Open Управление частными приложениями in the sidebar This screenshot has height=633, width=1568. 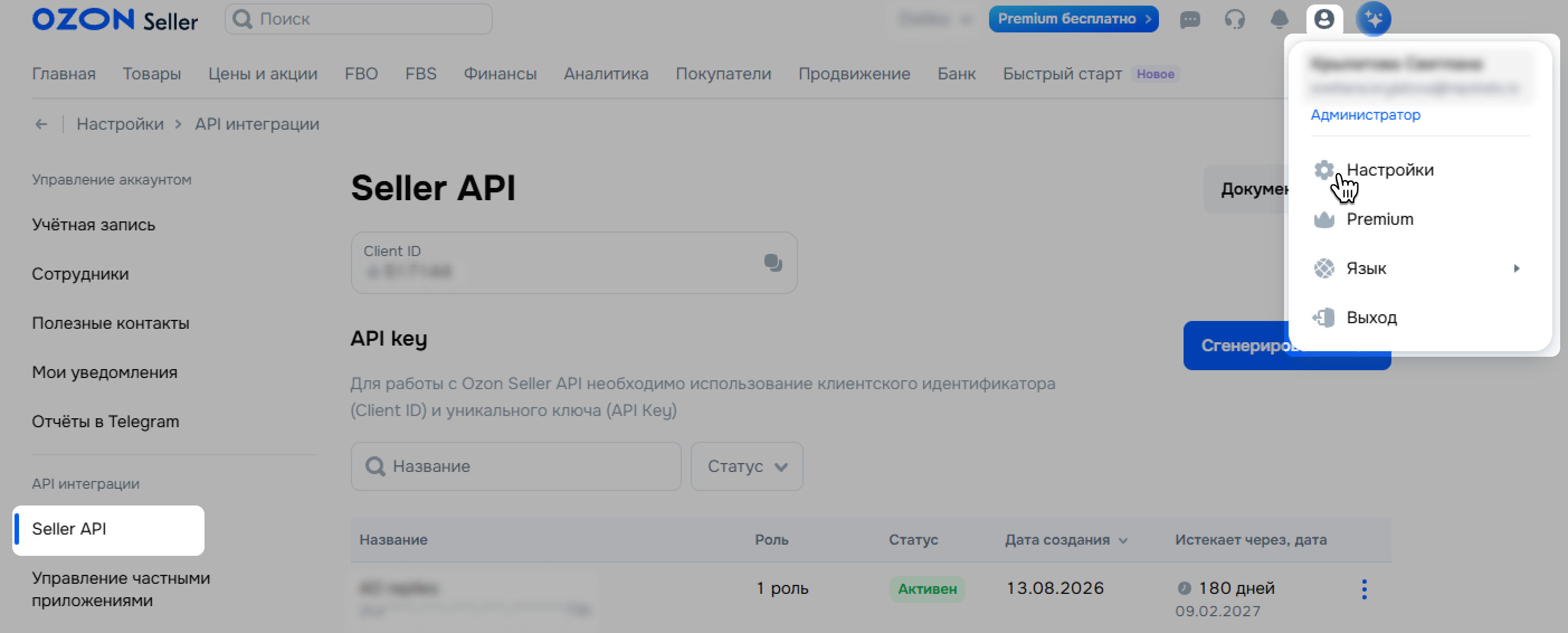(121, 590)
